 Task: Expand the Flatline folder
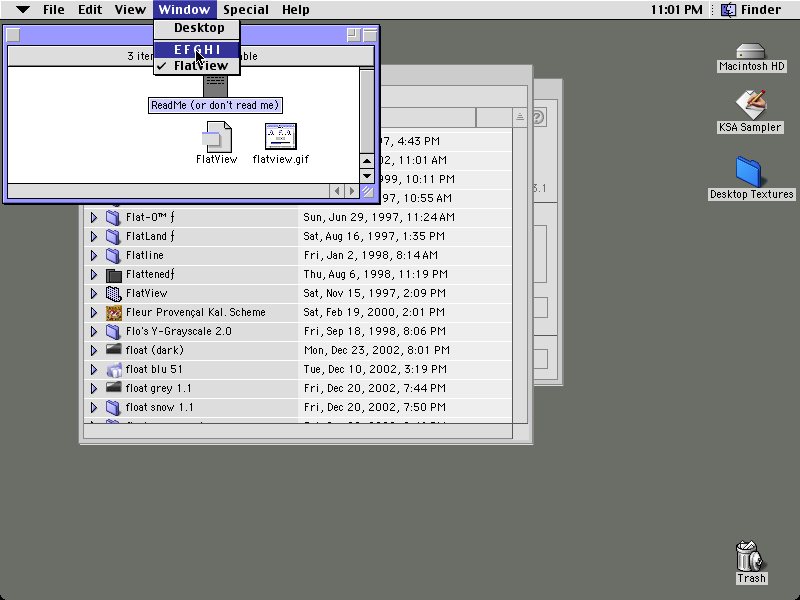(94, 255)
